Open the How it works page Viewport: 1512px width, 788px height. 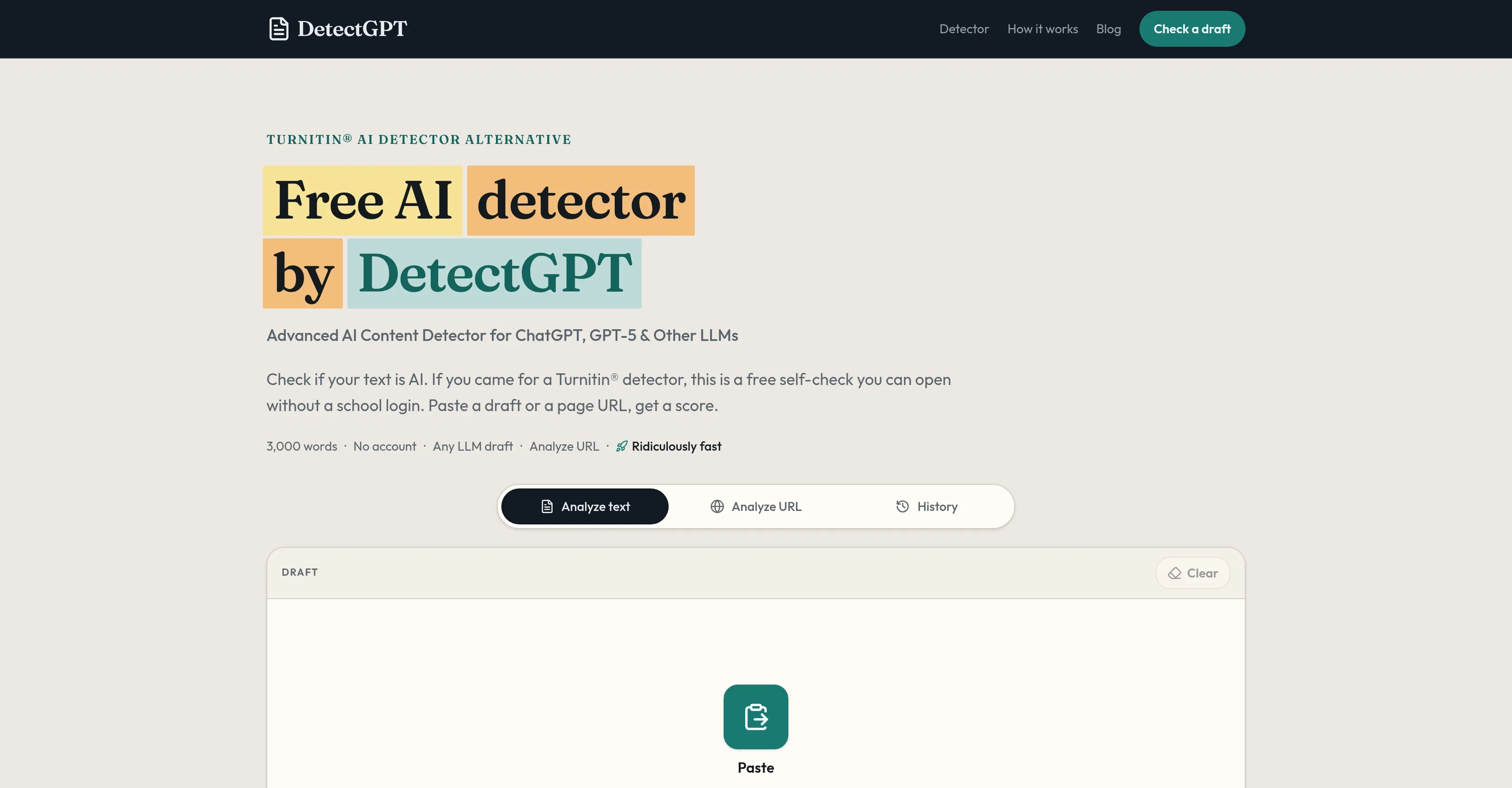(1043, 29)
